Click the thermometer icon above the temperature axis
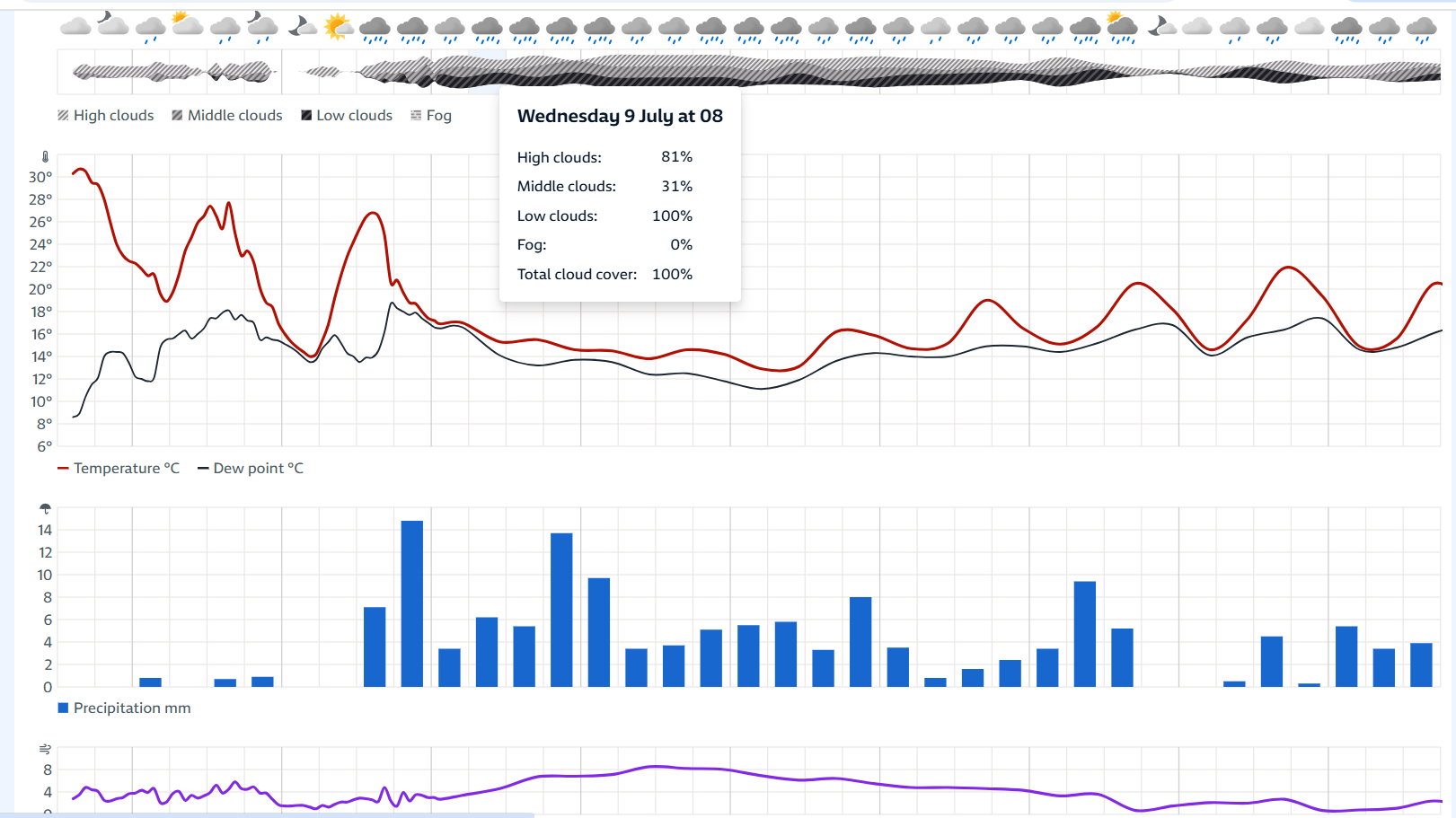This screenshot has width=1456, height=818. pyautogui.click(x=45, y=157)
